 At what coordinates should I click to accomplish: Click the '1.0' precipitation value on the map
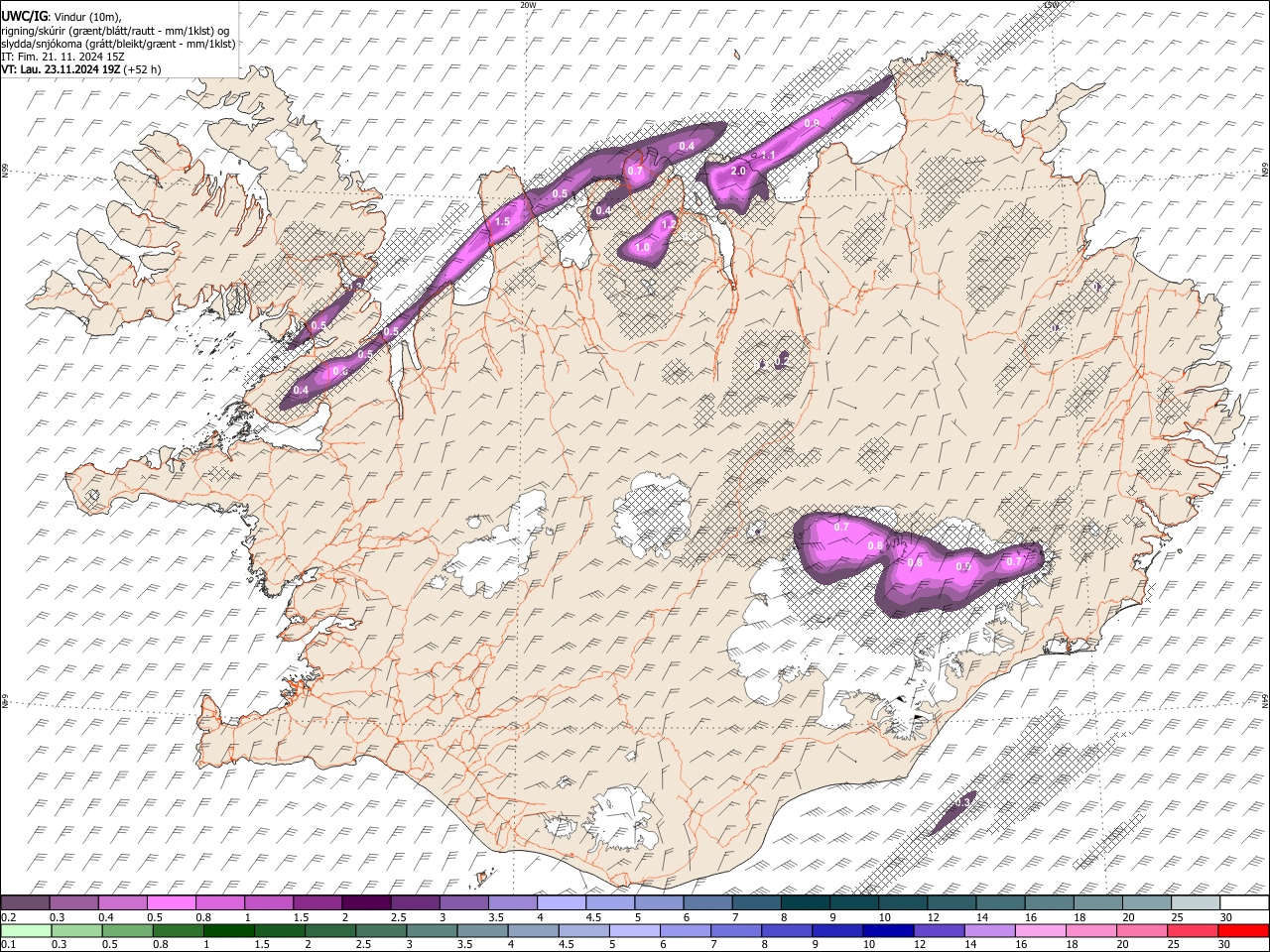pos(642,247)
